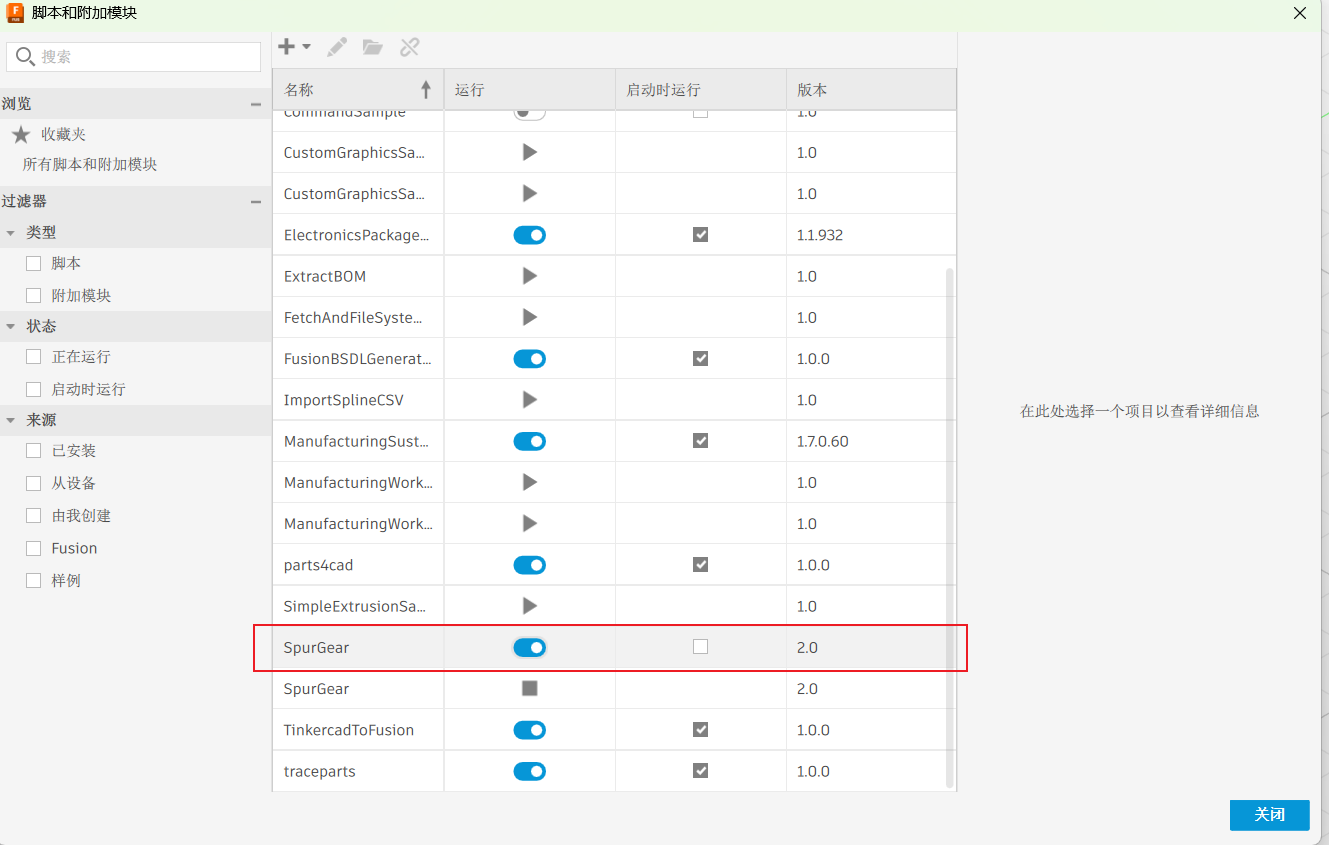Click the open folder icon in toolbar
The height and width of the screenshot is (845, 1329).
point(373,47)
